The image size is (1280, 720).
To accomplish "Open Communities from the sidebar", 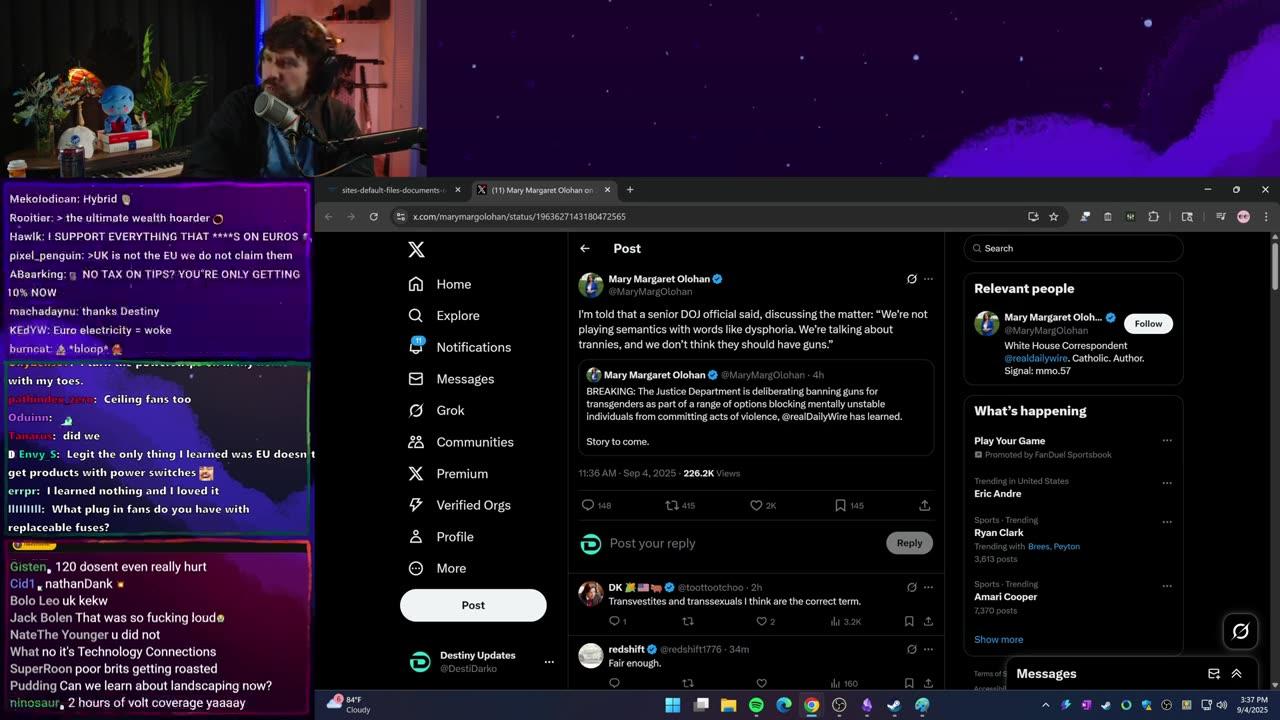I will tap(461, 442).
